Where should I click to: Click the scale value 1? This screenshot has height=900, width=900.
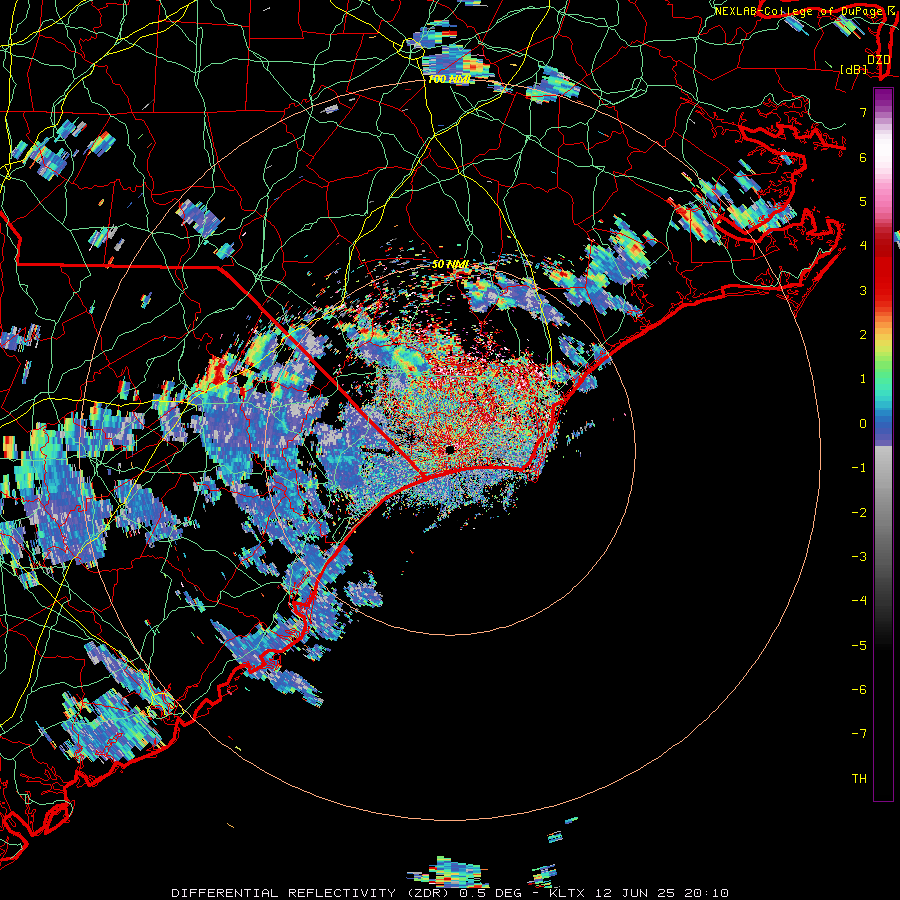coord(863,379)
